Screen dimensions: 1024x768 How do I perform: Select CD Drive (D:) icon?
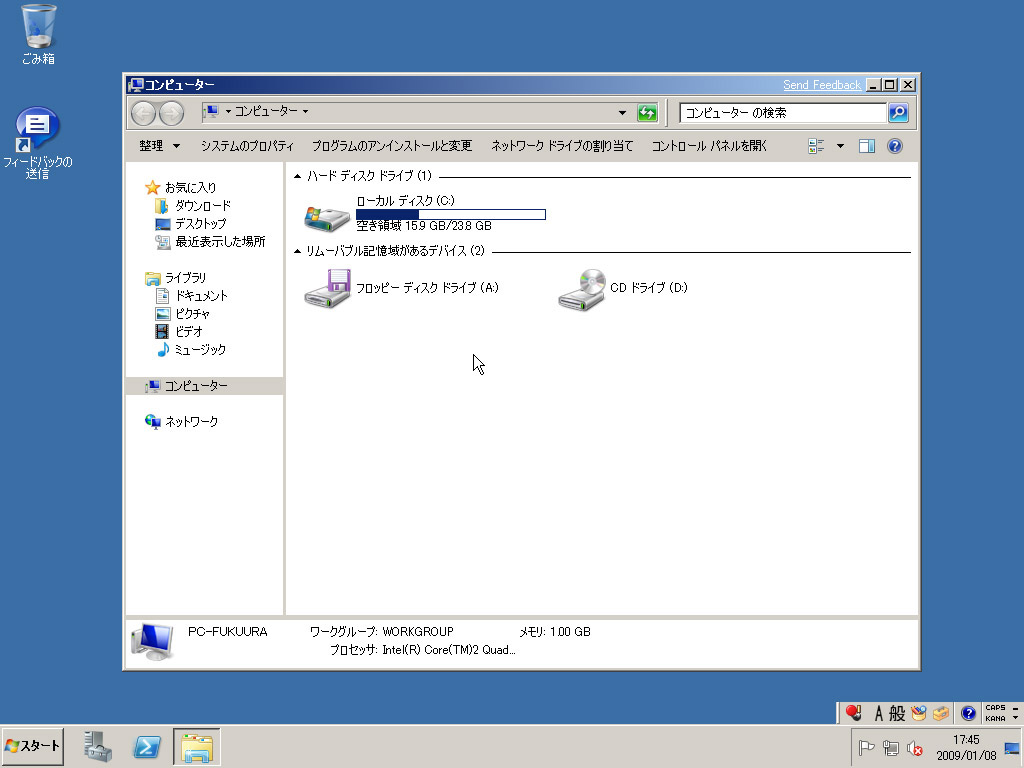pos(581,289)
